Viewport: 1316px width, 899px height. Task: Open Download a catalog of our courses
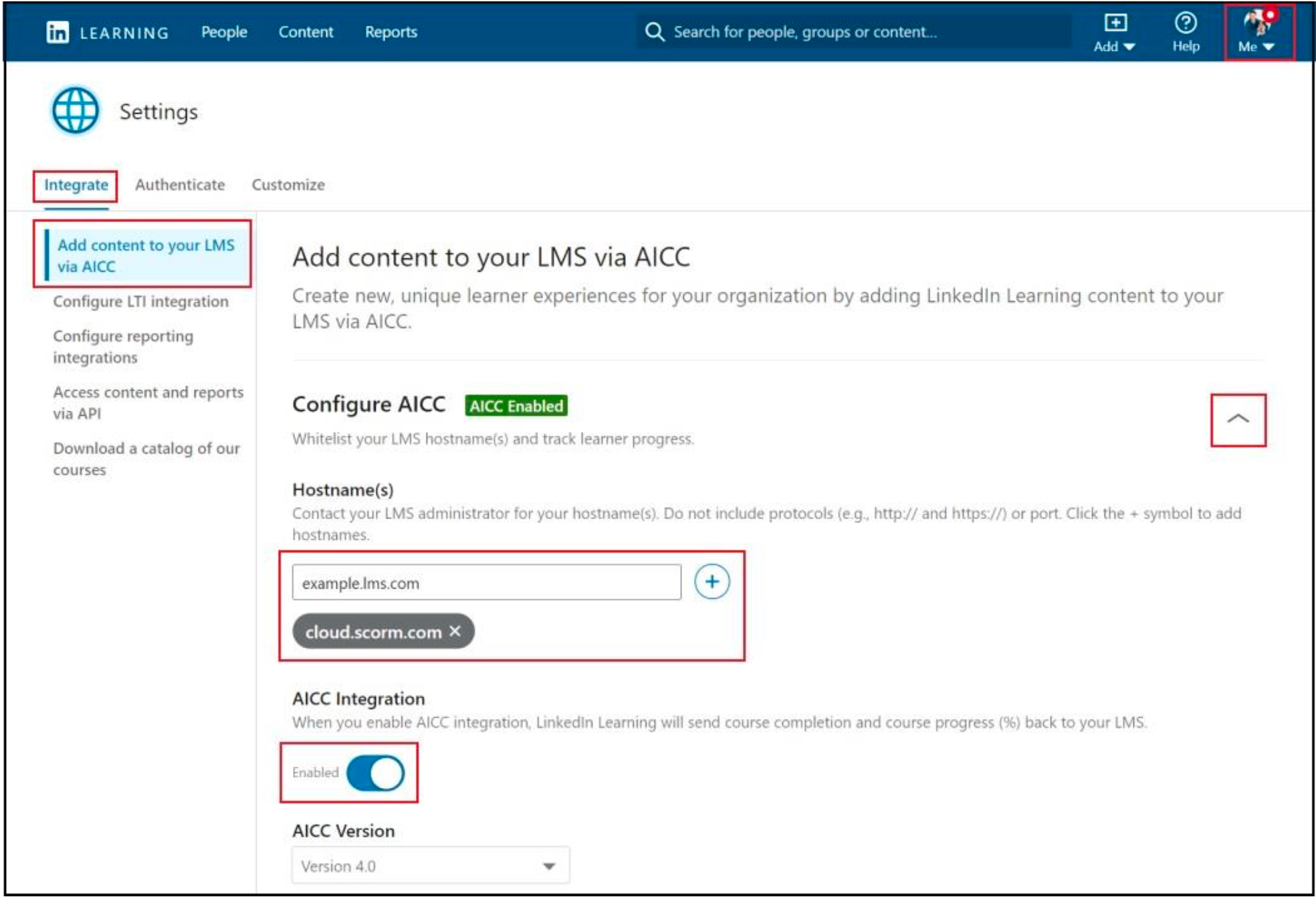pyautogui.click(x=148, y=460)
